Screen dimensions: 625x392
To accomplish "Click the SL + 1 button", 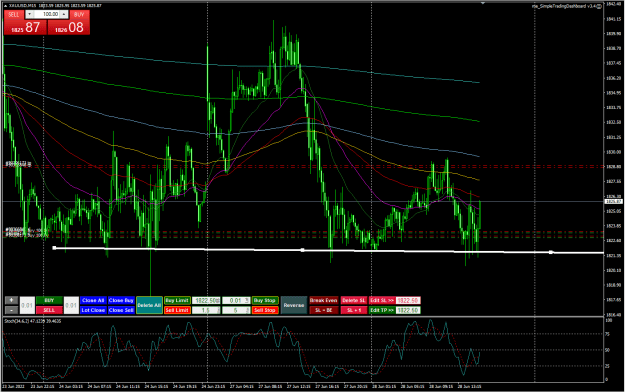I will point(354,310).
